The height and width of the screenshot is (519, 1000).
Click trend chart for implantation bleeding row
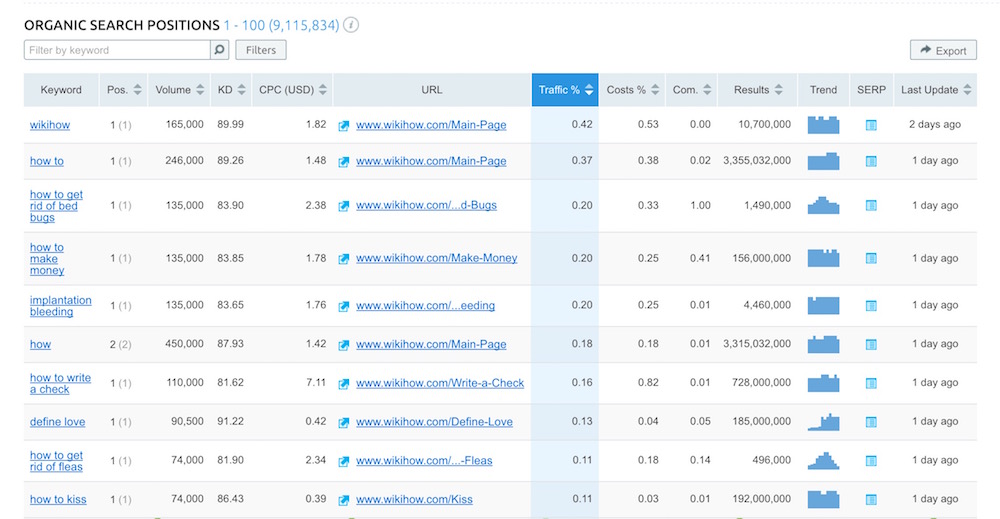(x=823, y=306)
